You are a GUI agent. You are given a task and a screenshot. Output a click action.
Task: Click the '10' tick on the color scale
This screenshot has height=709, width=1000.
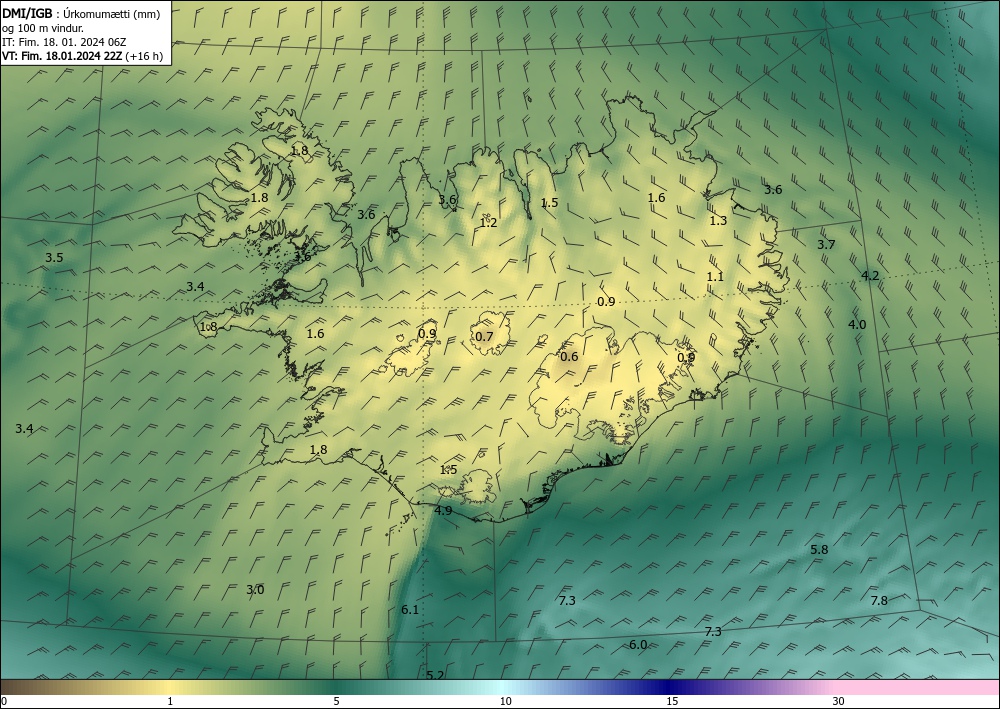(x=505, y=701)
